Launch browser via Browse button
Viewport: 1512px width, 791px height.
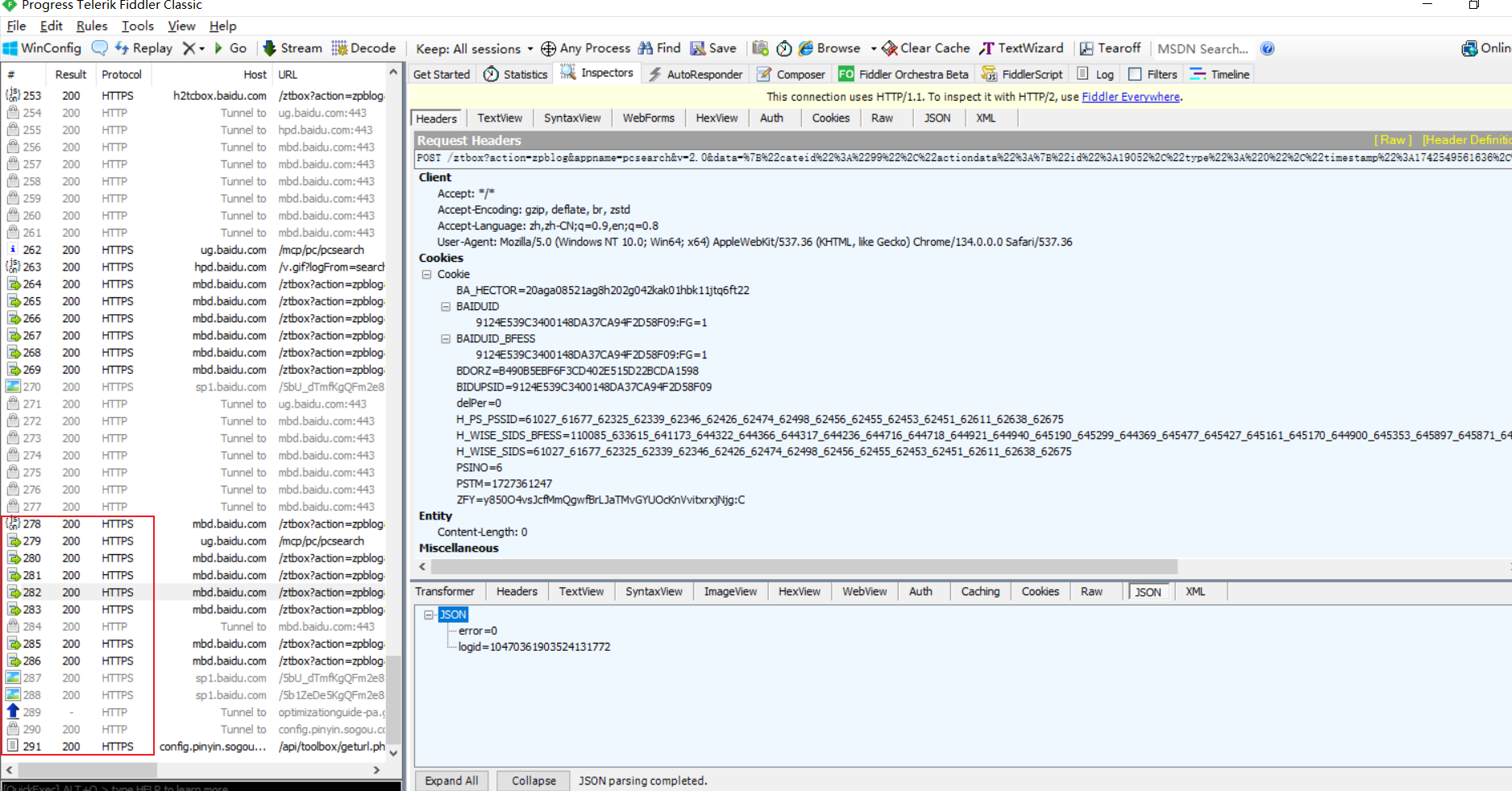click(x=829, y=48)
